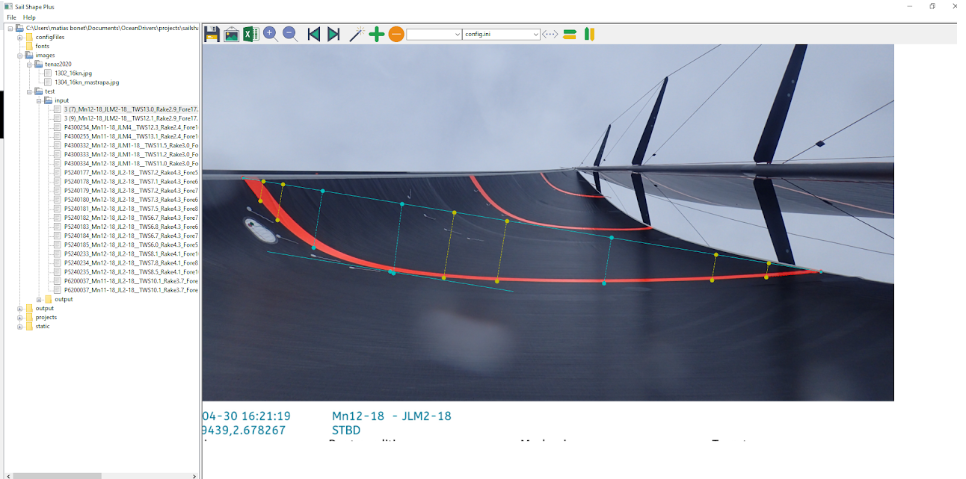Open file P5240184_Mn12-18_JL2-18
Viewport: 966px width, 479px height.
point(130,236)
